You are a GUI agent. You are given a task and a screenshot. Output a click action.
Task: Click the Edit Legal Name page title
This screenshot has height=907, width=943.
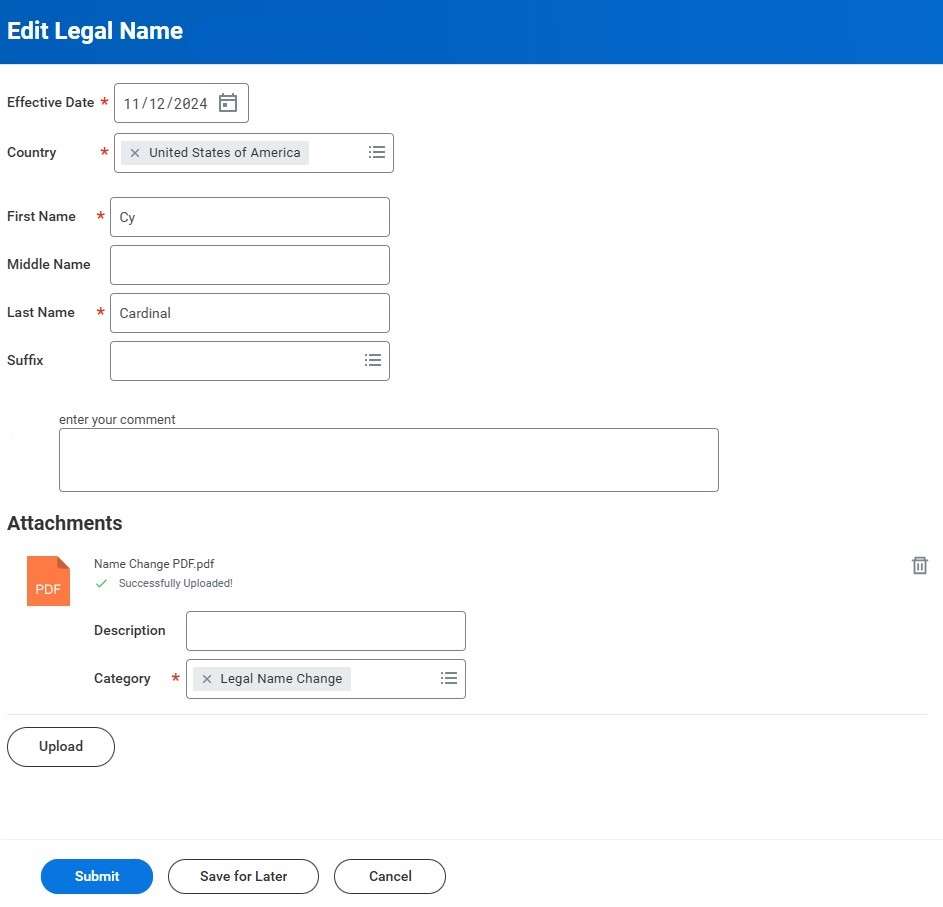[x=95, y=31]
